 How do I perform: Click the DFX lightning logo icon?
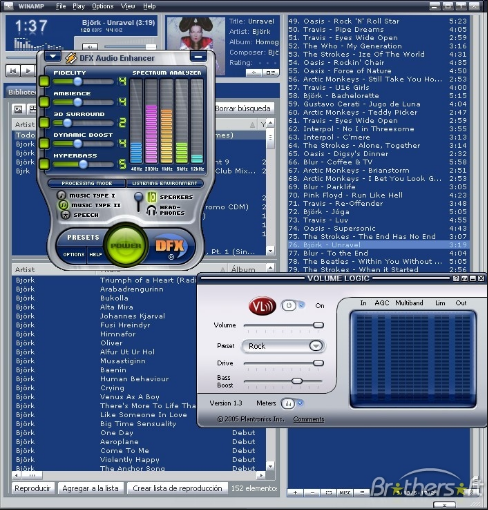[x=71, y=58]
